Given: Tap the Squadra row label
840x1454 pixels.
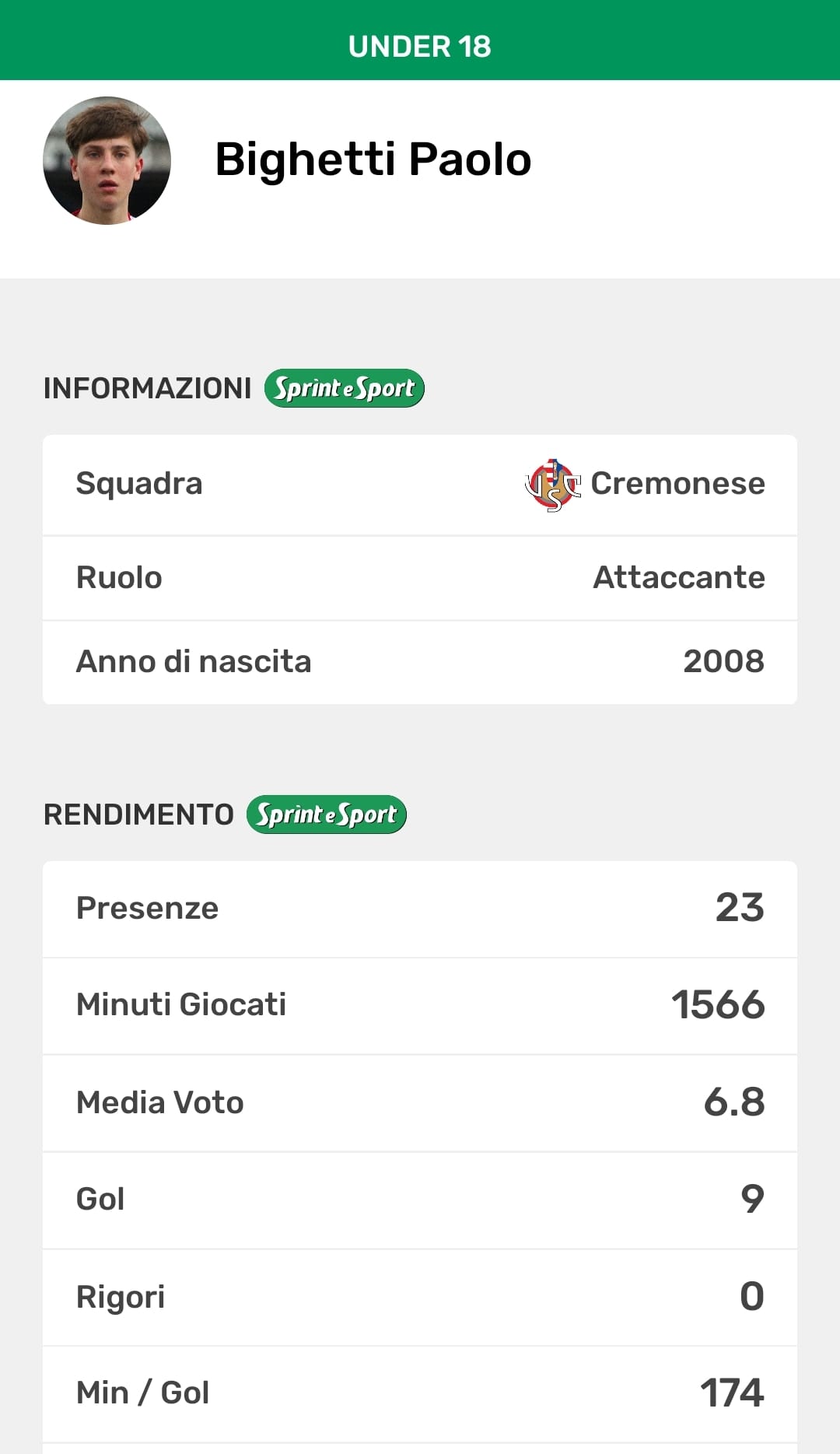Looking at the screenshot, I should point(139,484).
